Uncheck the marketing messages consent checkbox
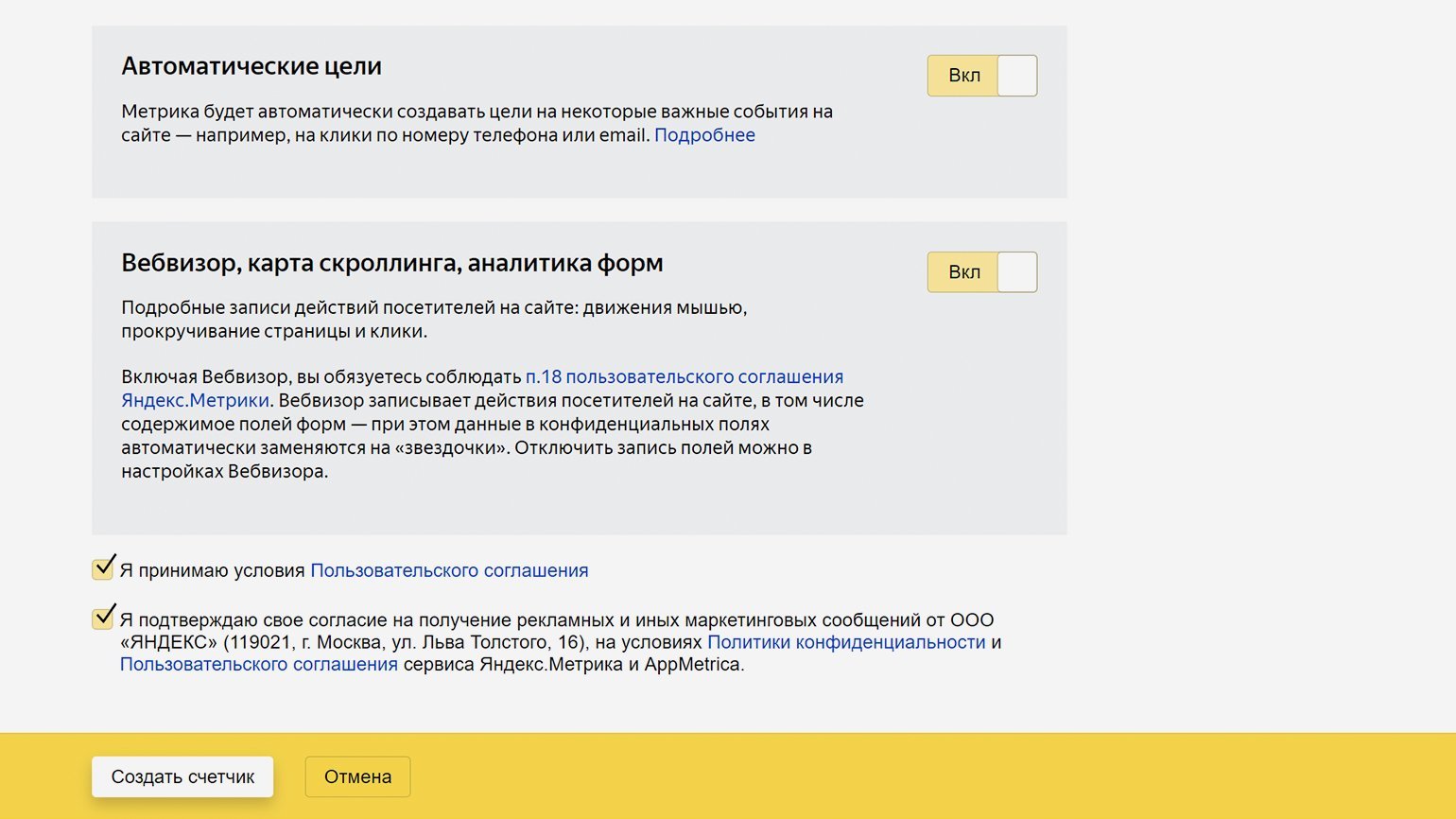Screen dimensions: 1456x819 103,619
